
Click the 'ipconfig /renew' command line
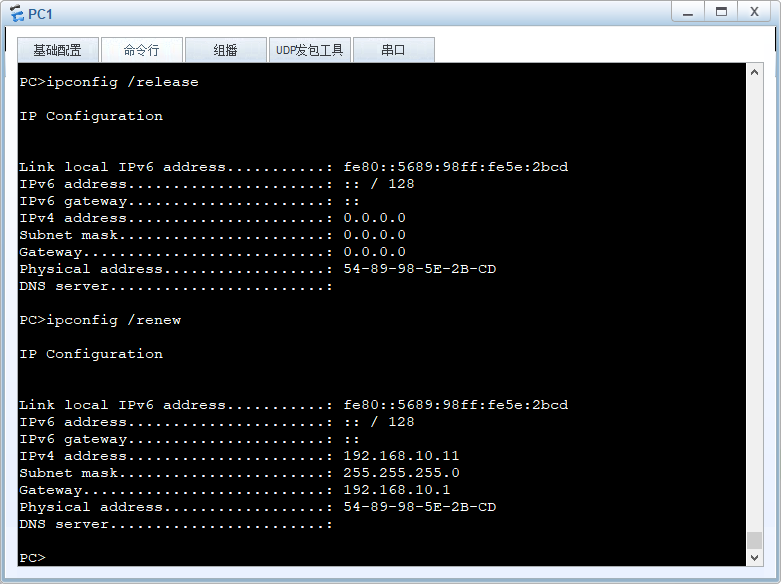pyautogui.click(x=100, y=320)
